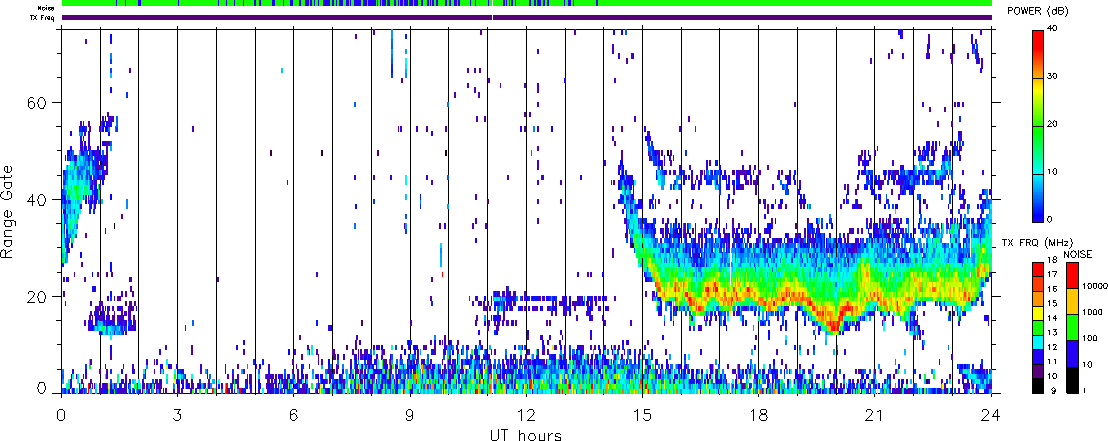Click the "40" label on the power colorbar
Image resolution: width=1108 pixels, height=441 pixels.
pyautogui.click(x=1052, y=29)
